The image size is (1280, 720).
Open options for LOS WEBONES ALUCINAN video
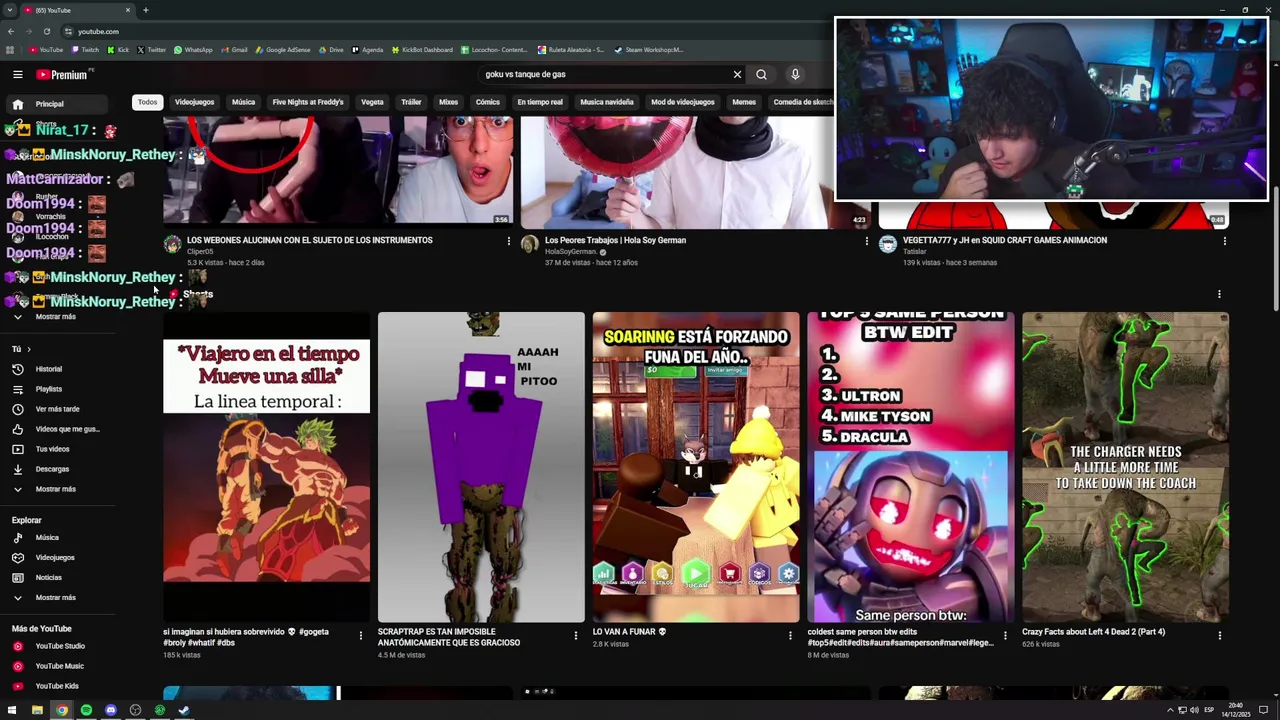[x=509, y=241]
